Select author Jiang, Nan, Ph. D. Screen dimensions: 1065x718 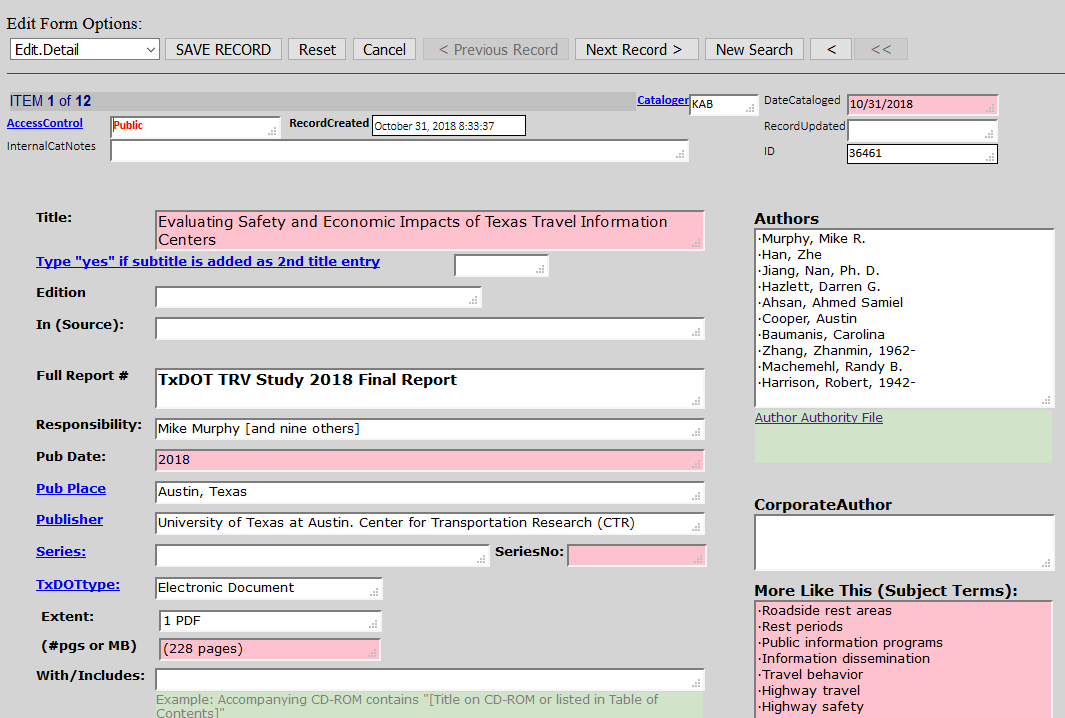818,270
